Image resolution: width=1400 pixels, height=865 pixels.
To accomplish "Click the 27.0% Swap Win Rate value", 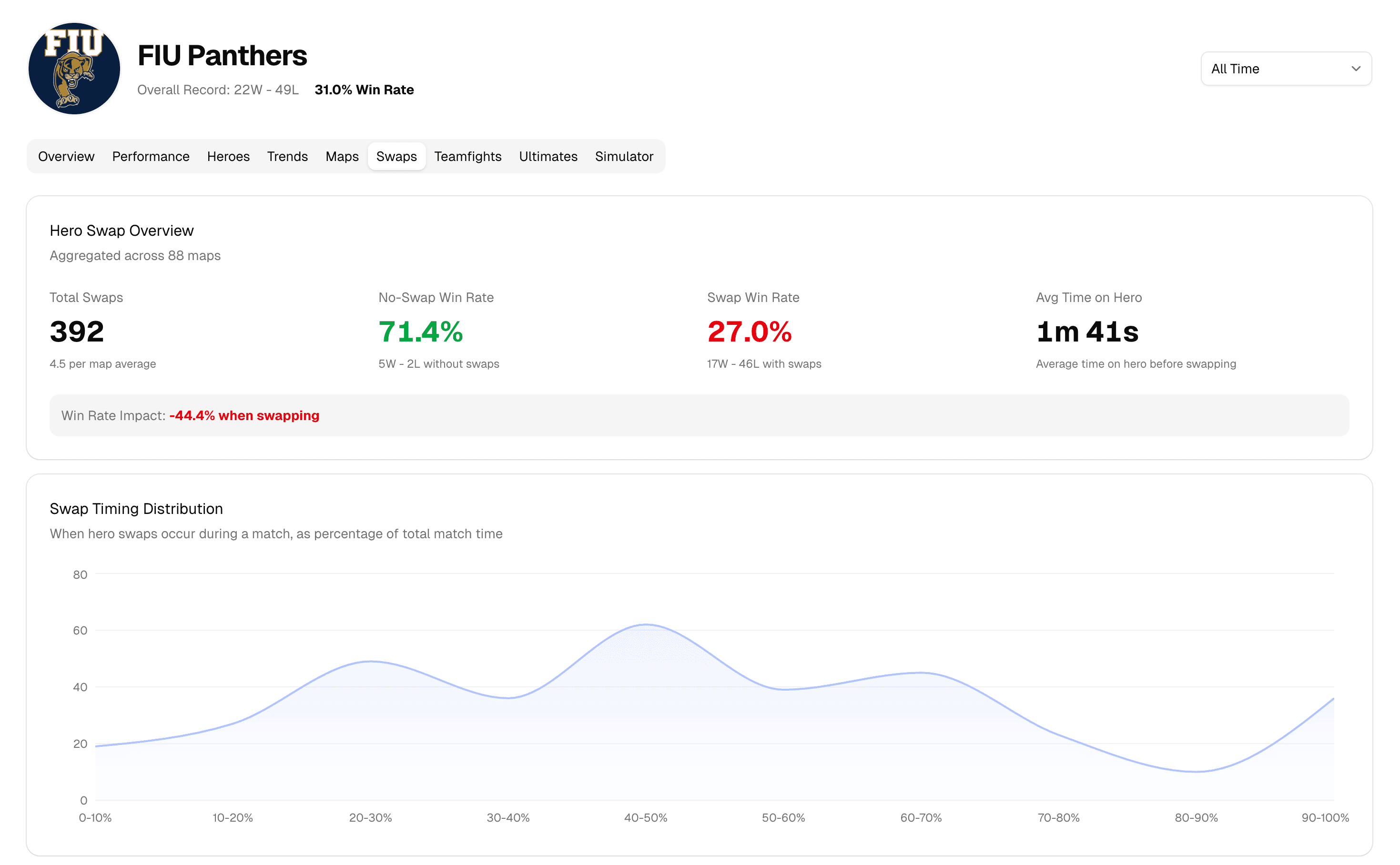I will [749, 332].
